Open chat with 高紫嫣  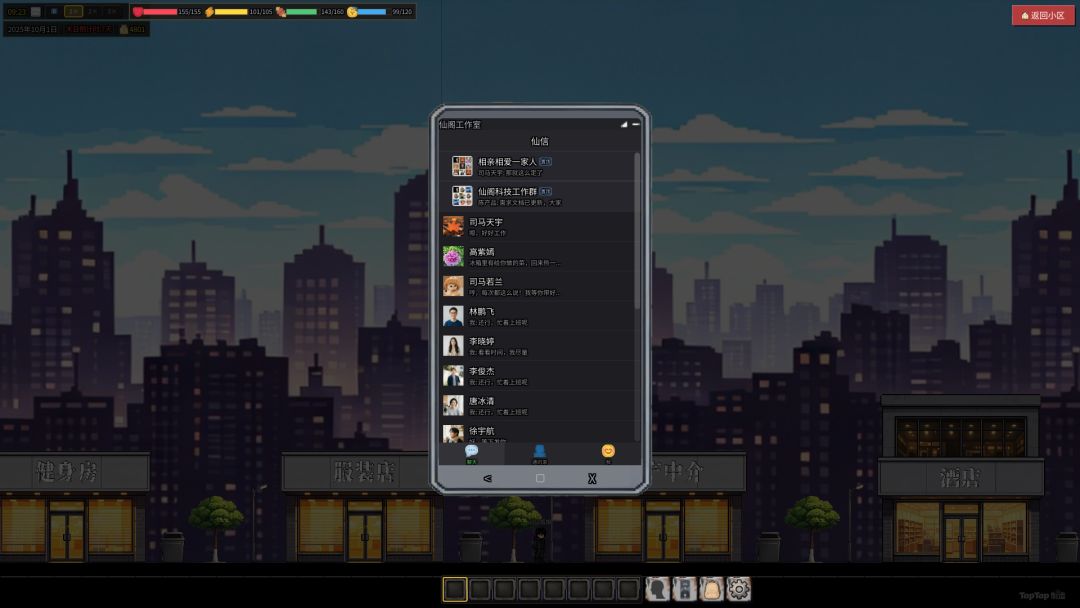coord(537,256)
